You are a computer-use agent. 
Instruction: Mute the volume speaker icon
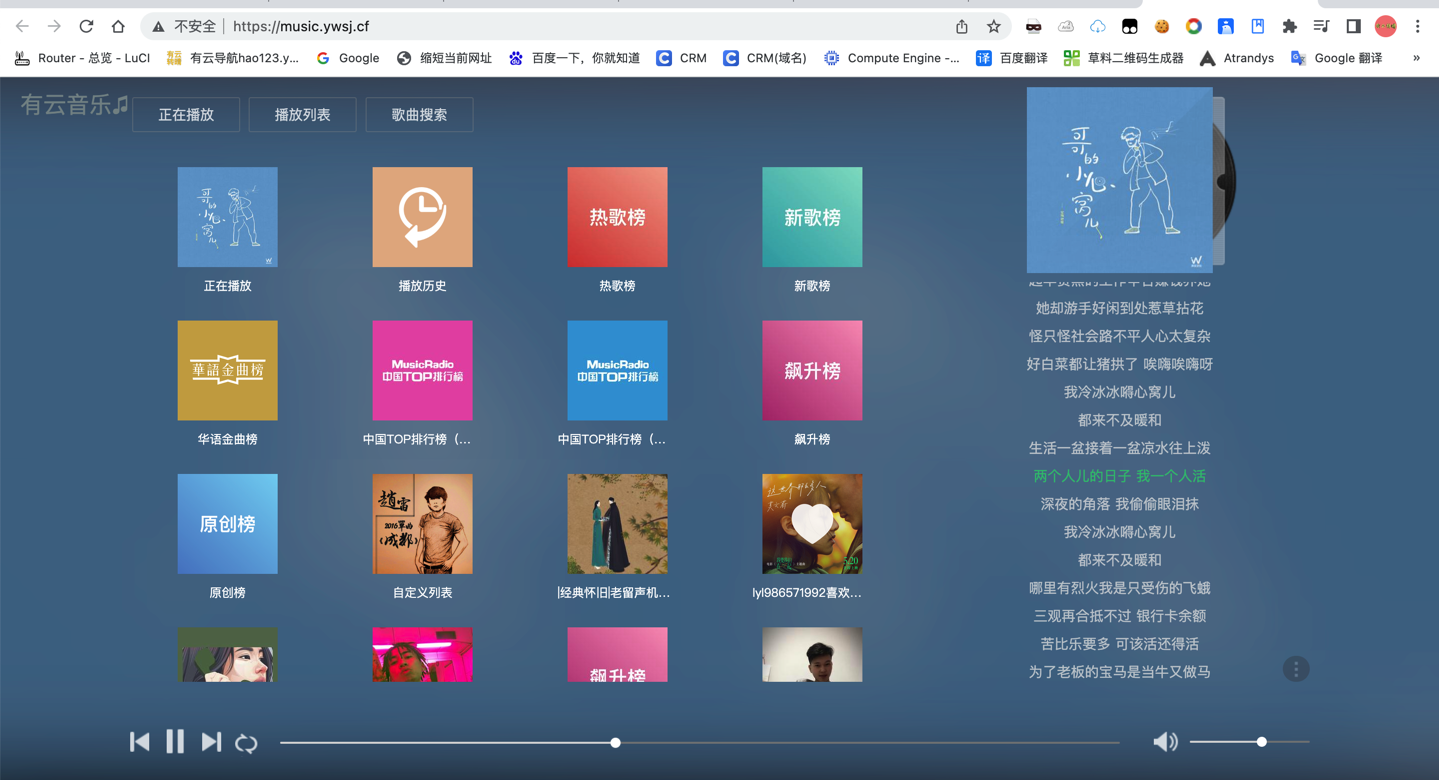coord(1165,742)
